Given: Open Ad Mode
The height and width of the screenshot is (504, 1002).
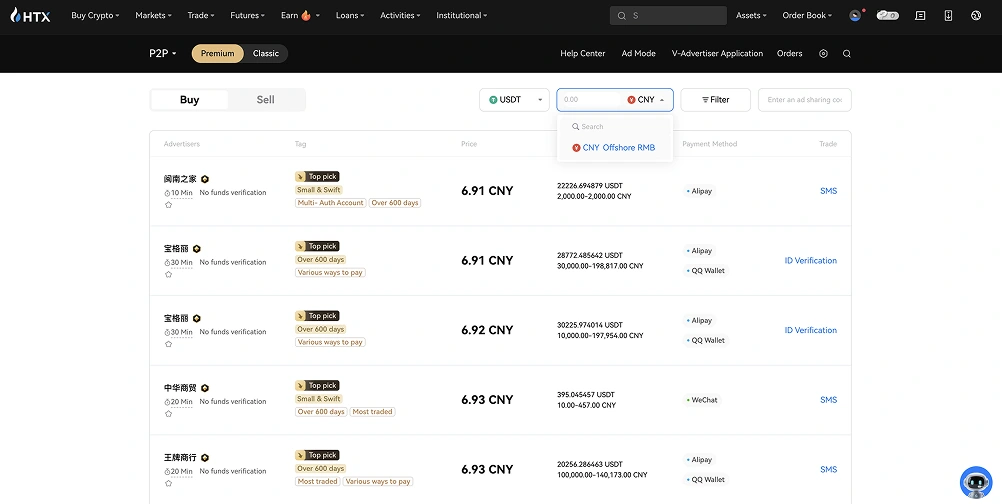Looking at the screenshot, I should click(x=638, y=54).
